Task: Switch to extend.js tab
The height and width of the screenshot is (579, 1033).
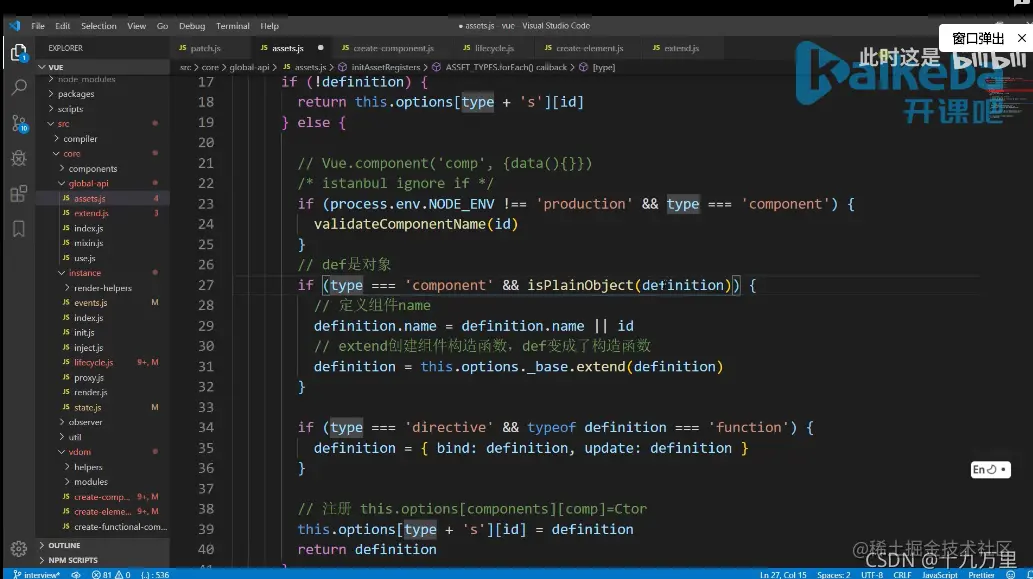Action: click(x=681, y=48)
